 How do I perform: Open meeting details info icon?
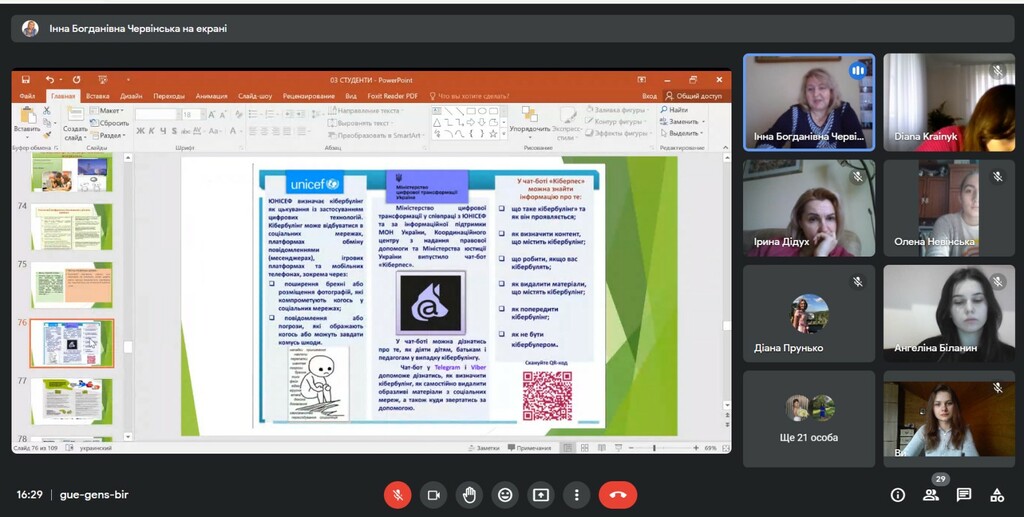coord(898,494)
